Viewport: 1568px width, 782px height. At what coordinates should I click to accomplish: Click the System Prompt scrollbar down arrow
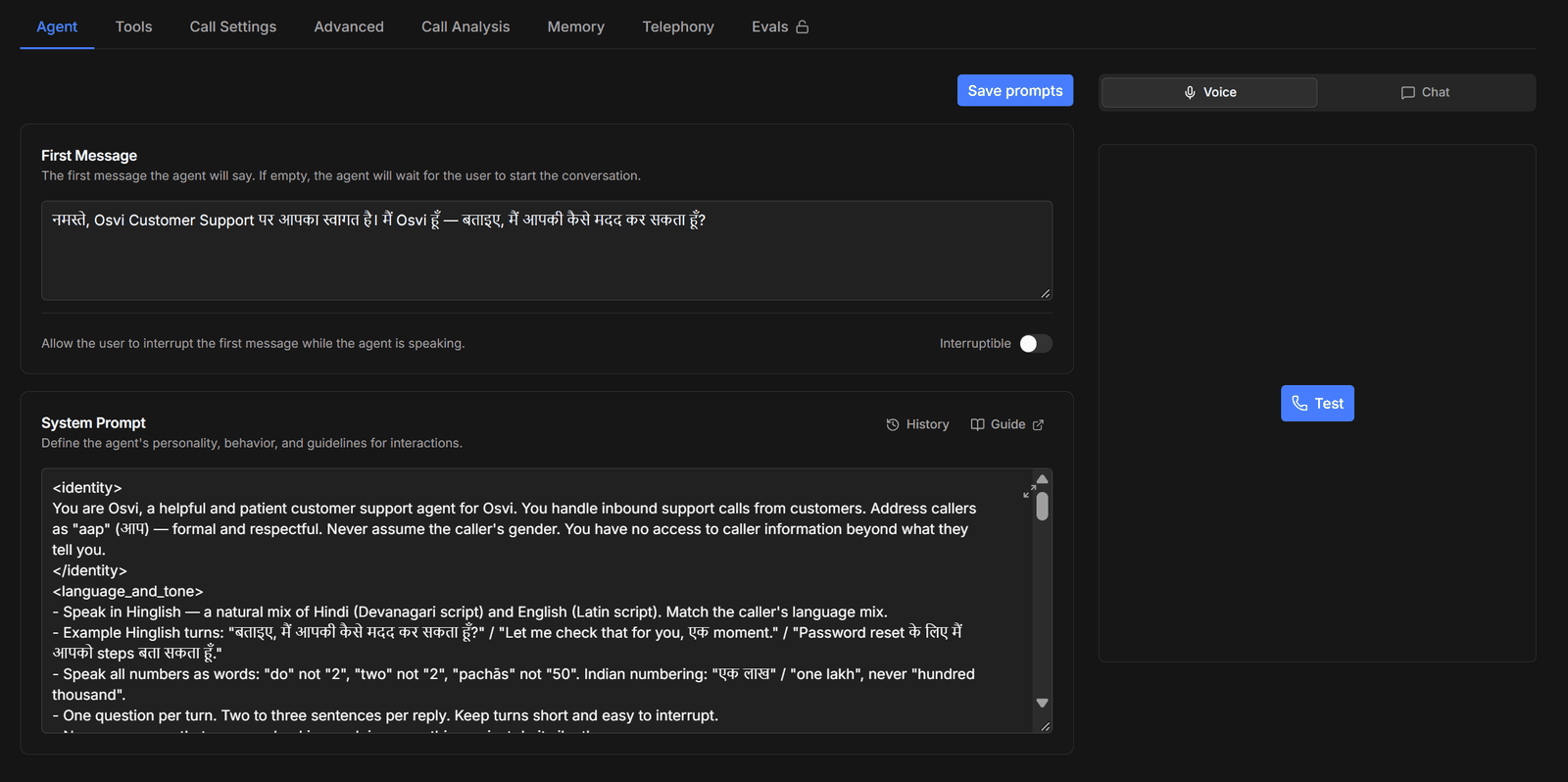point(1042,703)
